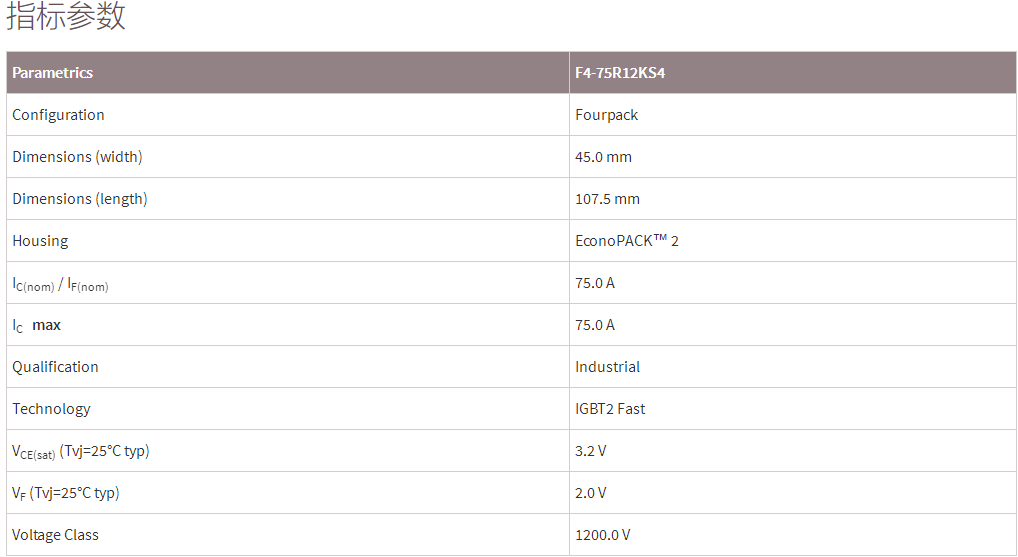Select the EconoPACK 2 value

[627, 241]
